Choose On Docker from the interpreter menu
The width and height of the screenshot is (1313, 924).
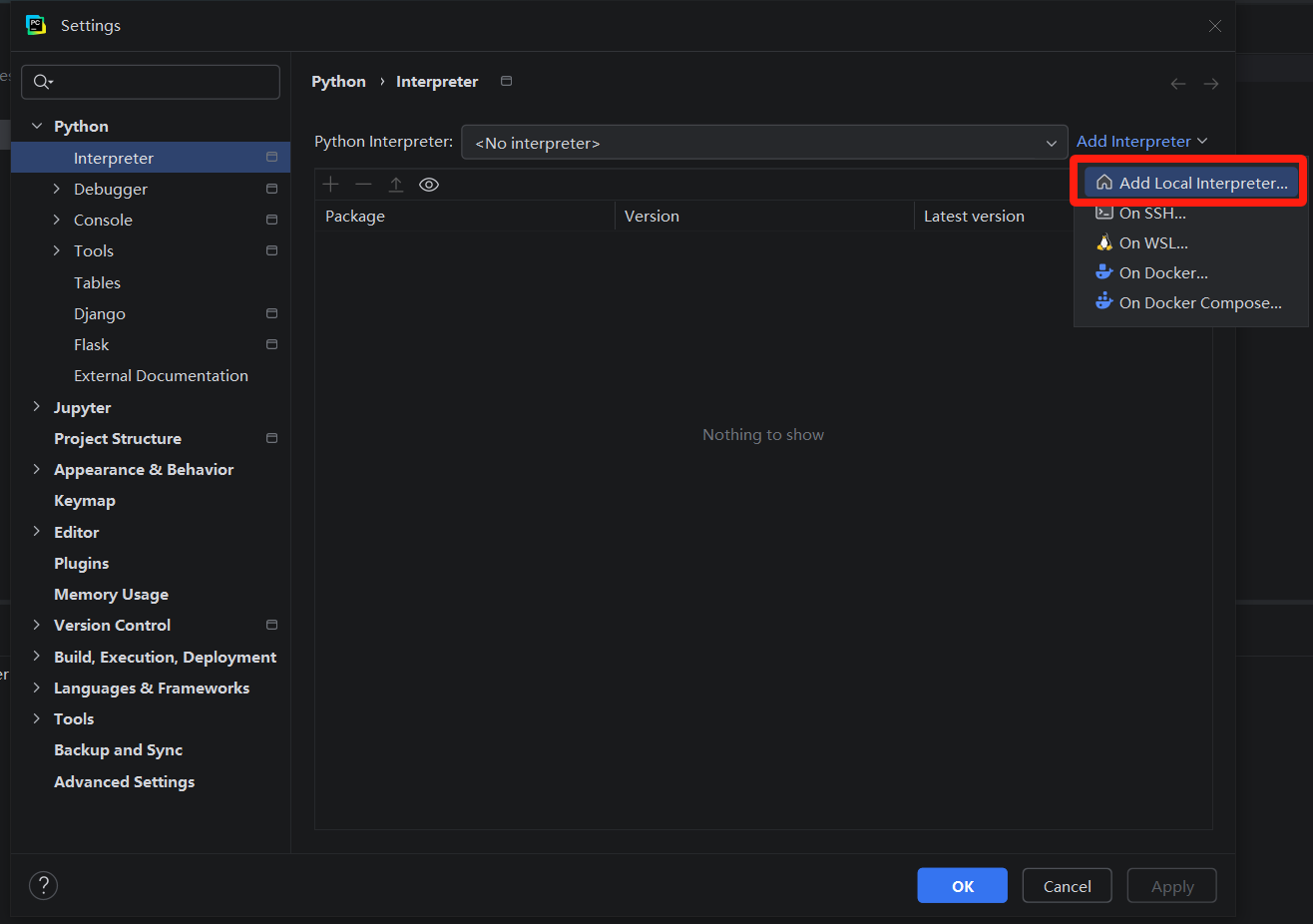(x=1191, y=272)
